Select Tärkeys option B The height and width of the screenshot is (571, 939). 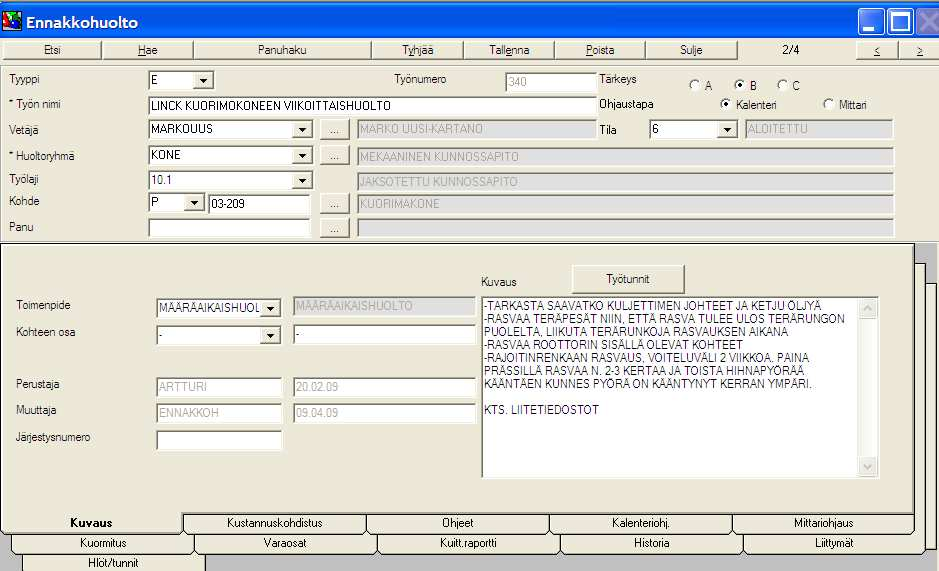pyautogui.click(x=740, y=85)
